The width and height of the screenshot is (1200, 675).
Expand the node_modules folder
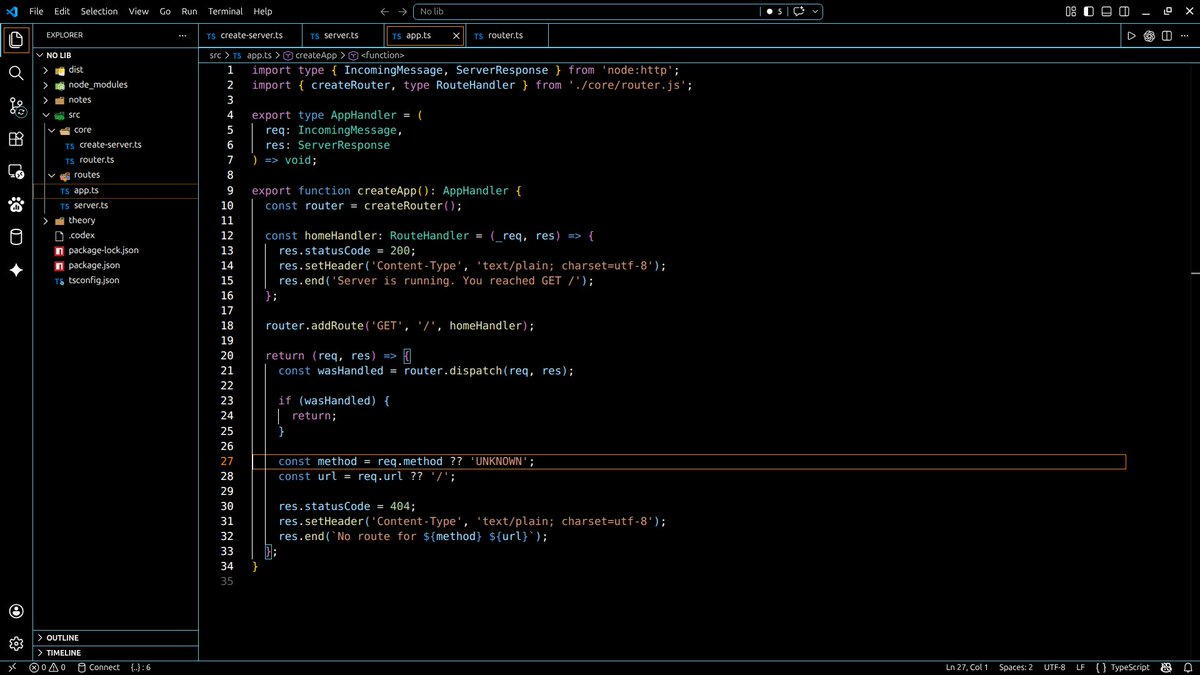point(116,85)
